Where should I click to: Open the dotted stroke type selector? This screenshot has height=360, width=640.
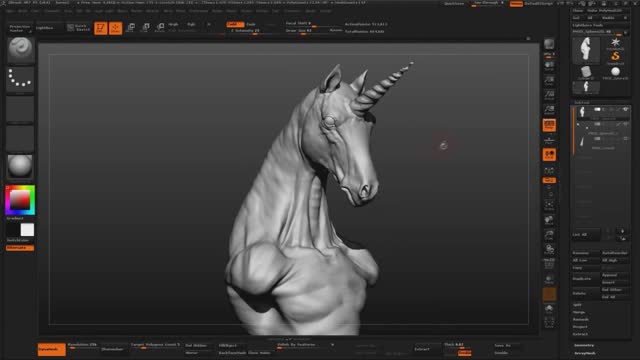point(20,78)
